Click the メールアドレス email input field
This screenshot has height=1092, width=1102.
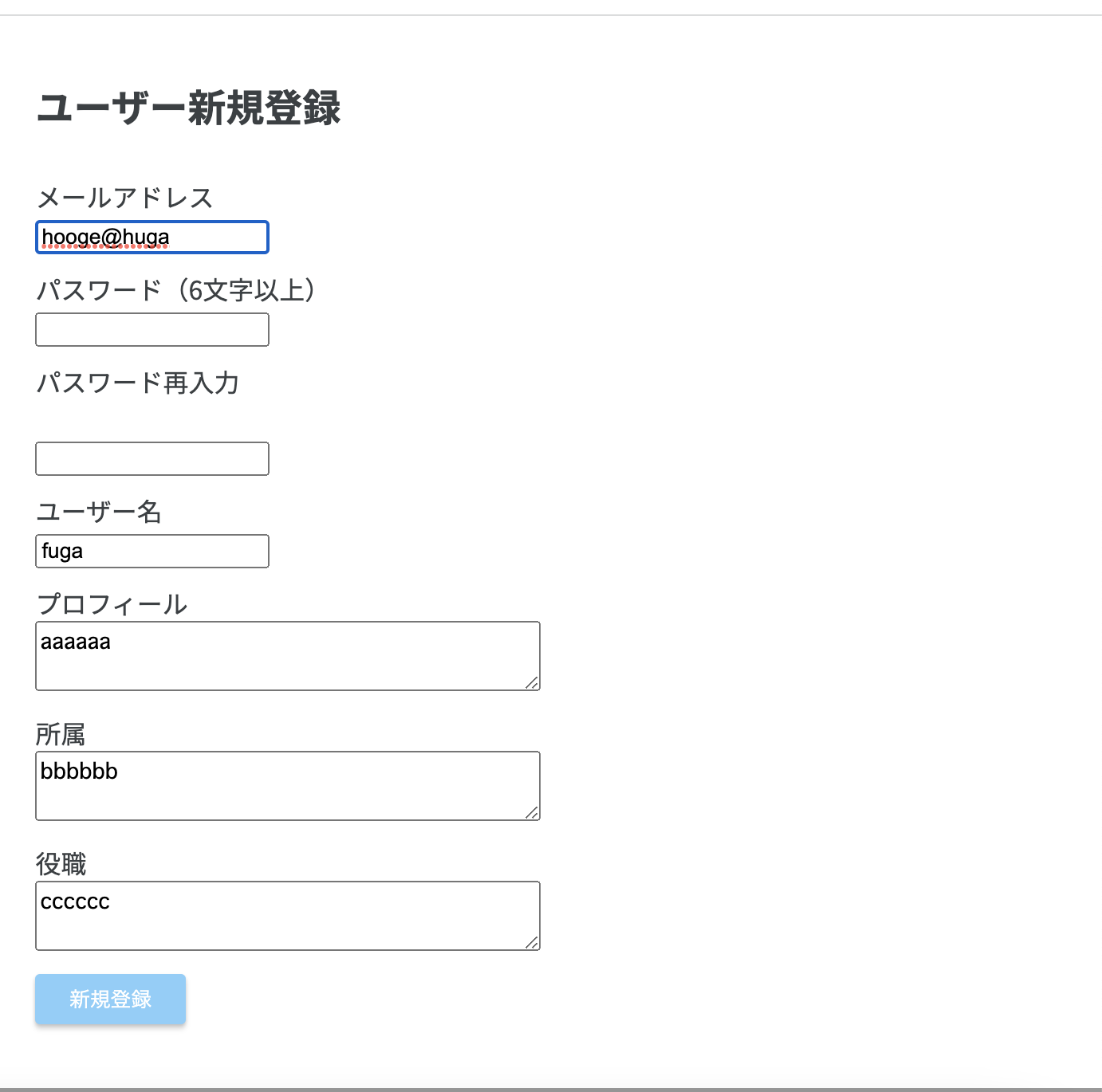[152, 238]
